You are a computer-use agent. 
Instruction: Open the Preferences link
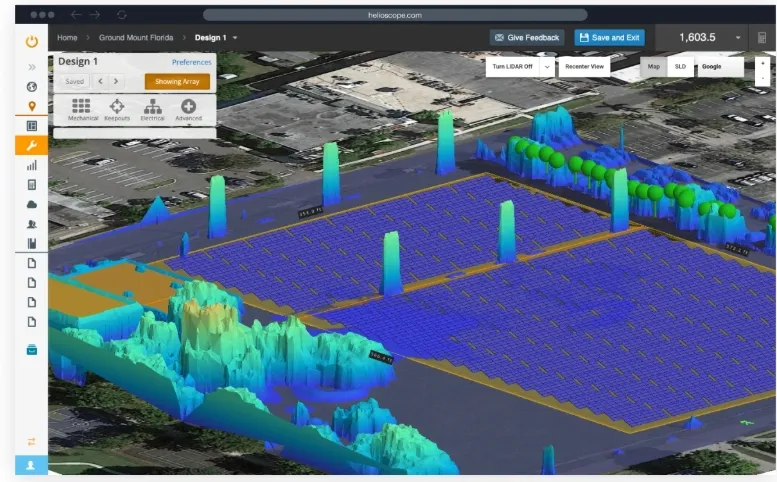191,62
